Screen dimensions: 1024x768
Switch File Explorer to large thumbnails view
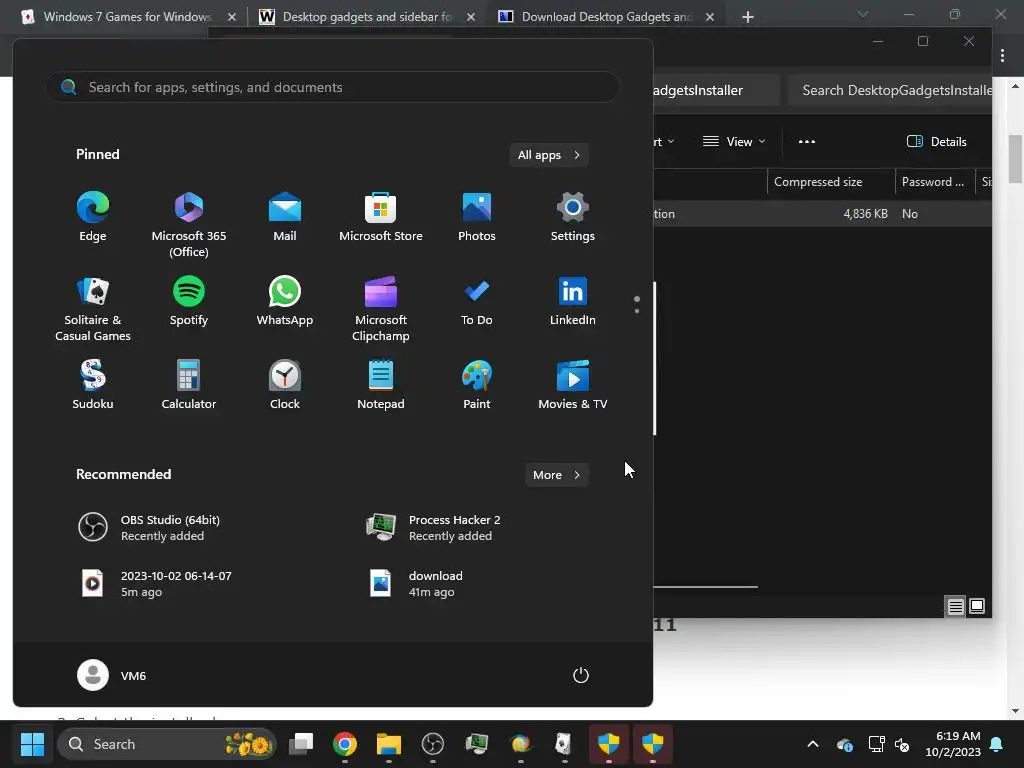pos(977,606)
